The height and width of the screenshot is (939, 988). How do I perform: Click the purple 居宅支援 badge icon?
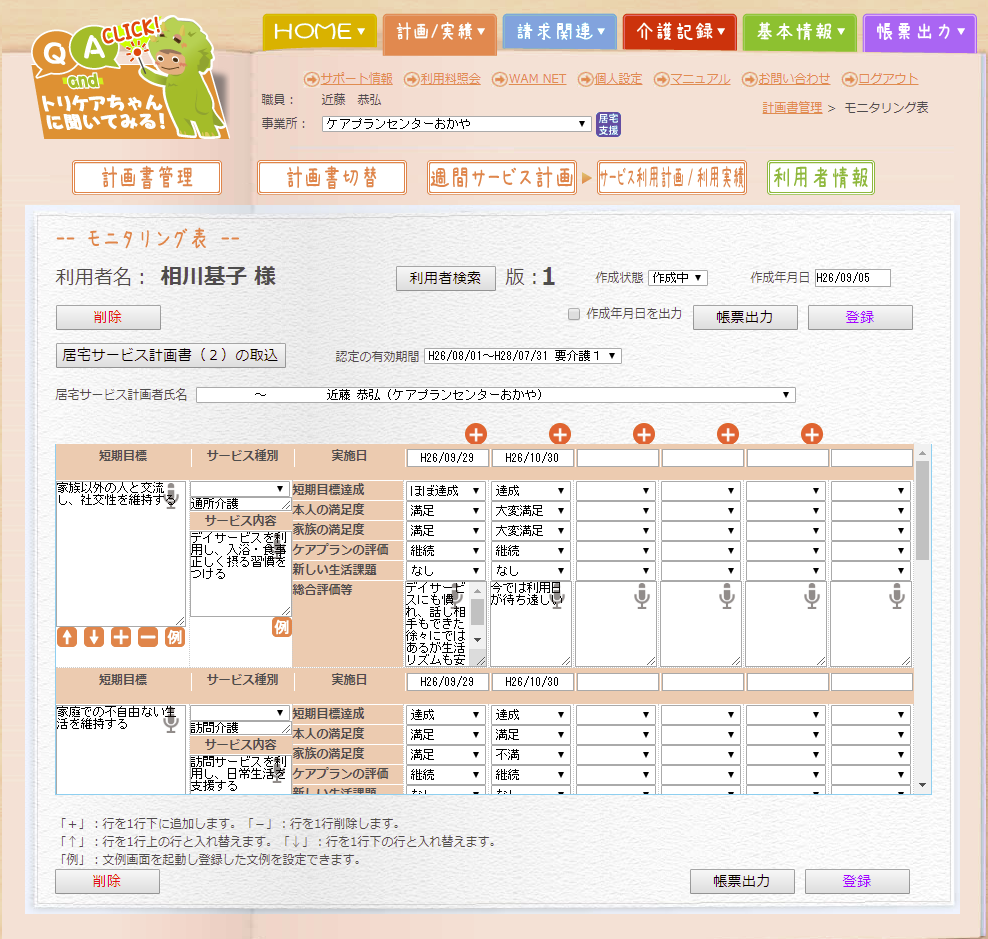(x=608, y=124)
